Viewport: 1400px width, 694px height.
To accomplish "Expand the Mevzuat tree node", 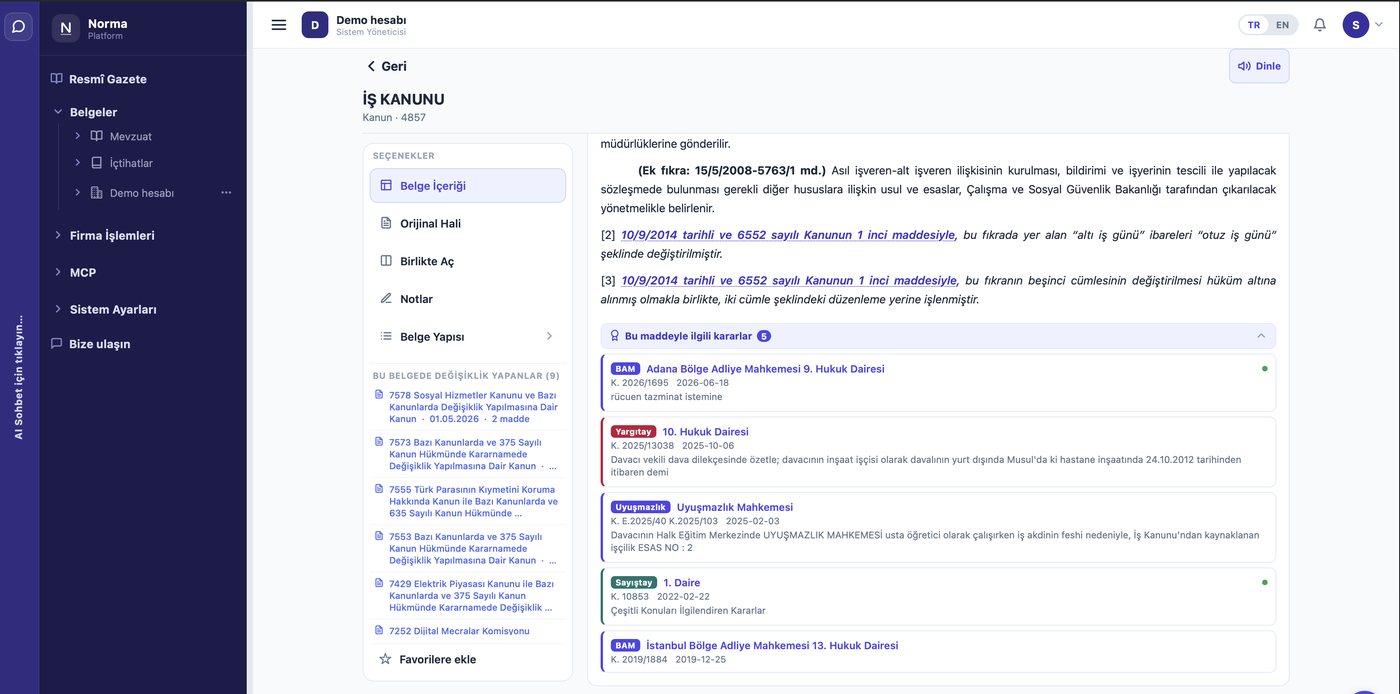I will pos(77,136).
